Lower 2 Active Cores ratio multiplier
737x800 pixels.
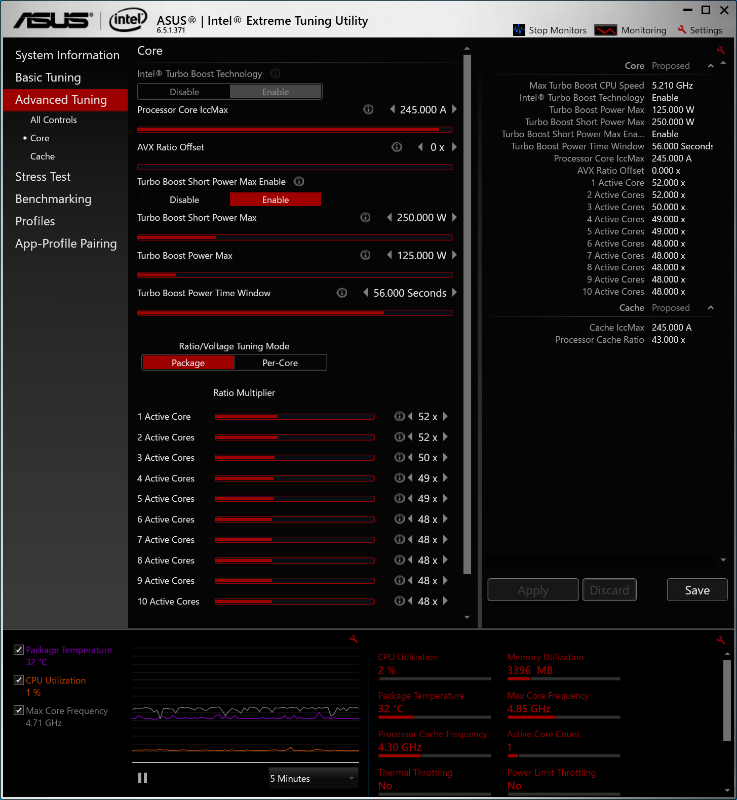pyautogui.click(x=410, y=437)
